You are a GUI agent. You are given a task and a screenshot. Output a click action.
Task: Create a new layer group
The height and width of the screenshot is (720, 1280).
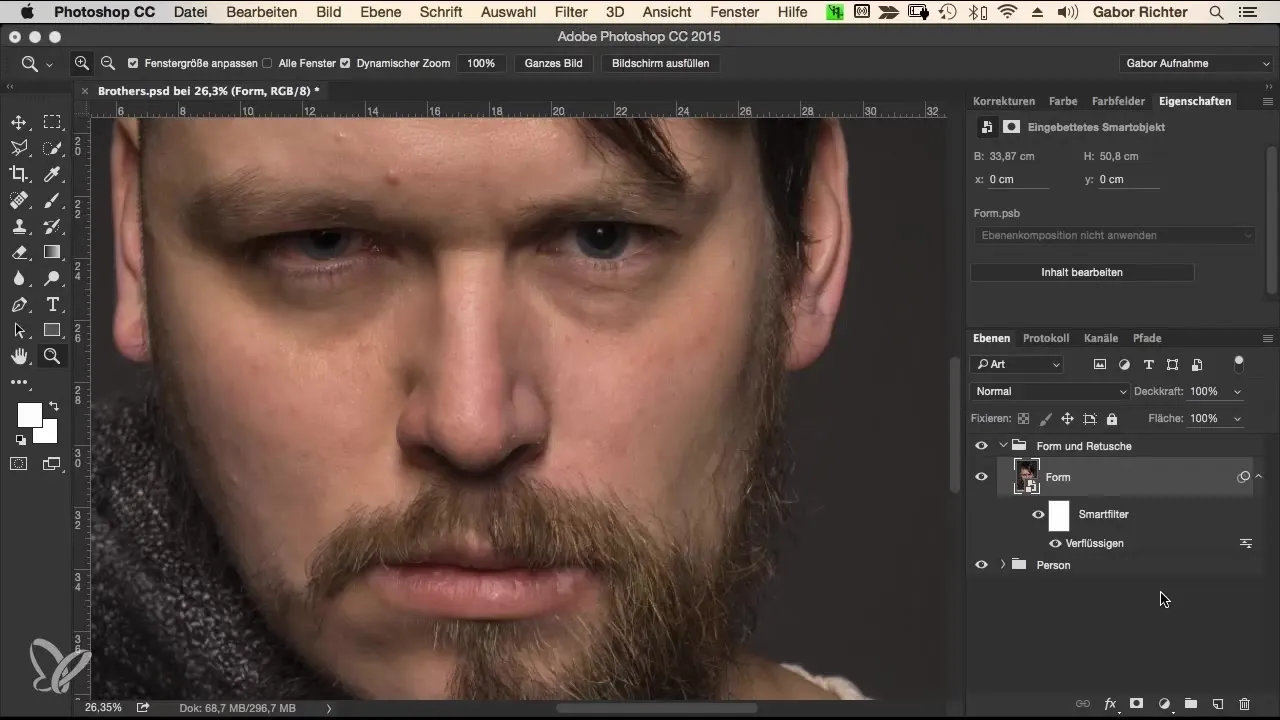(1191, 704)
